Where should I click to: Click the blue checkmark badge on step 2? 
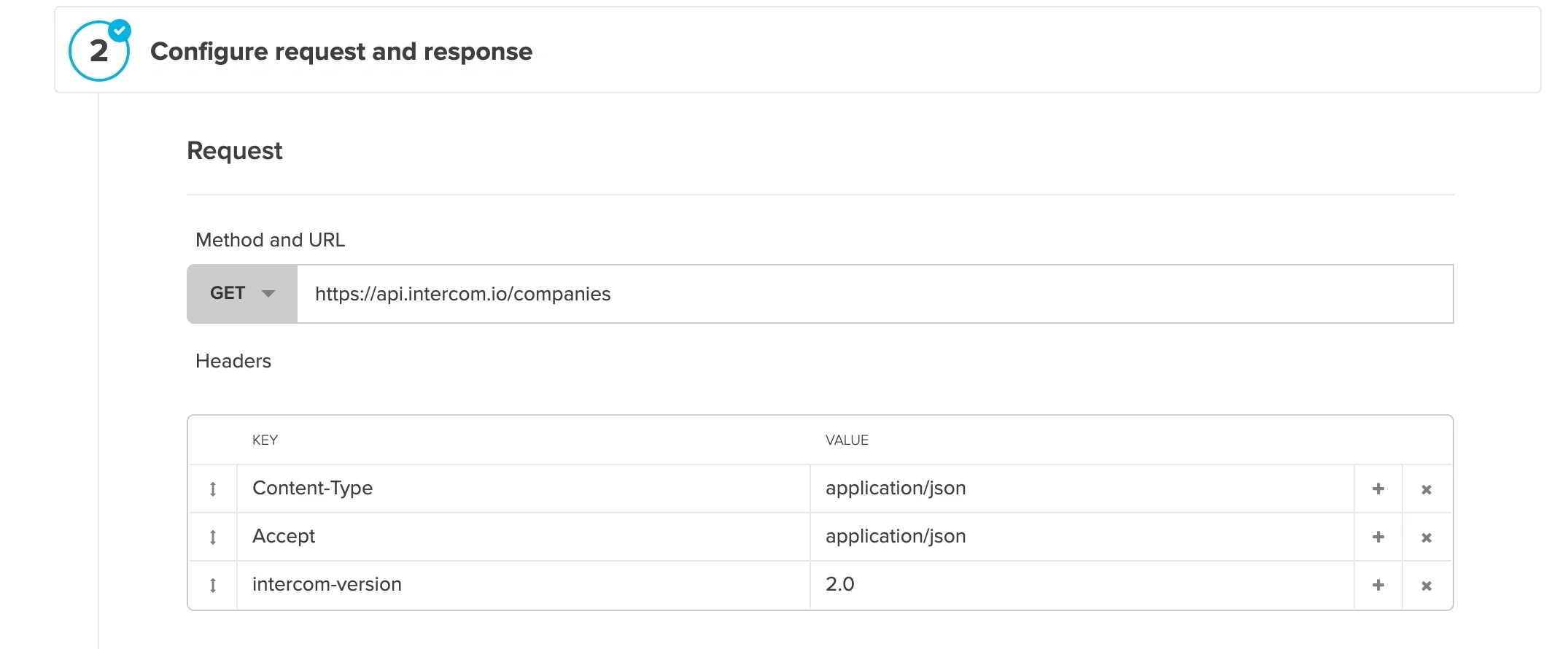[120, 31]
